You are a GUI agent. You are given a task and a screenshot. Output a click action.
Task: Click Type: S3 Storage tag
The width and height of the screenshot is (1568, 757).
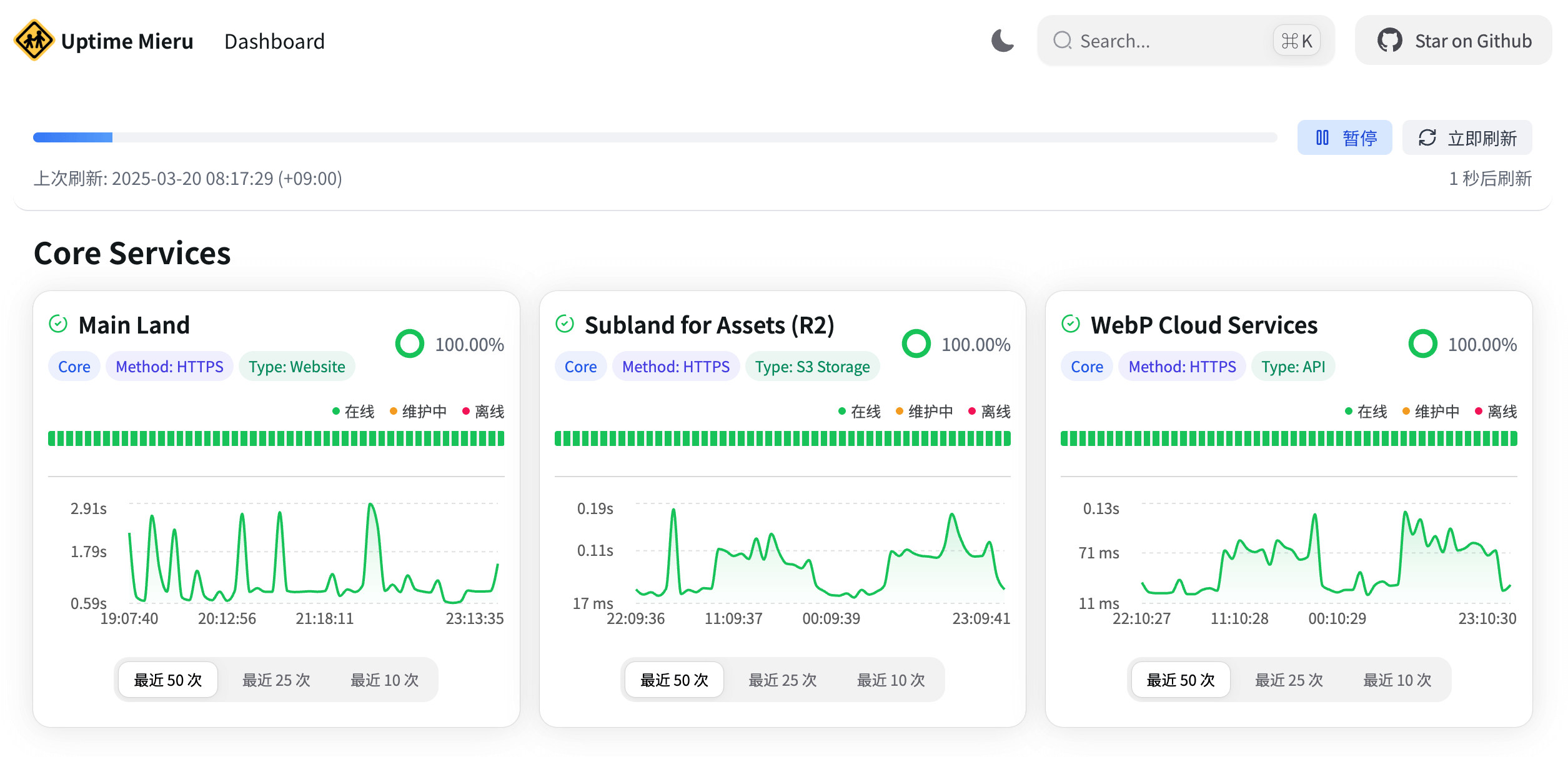811,367
